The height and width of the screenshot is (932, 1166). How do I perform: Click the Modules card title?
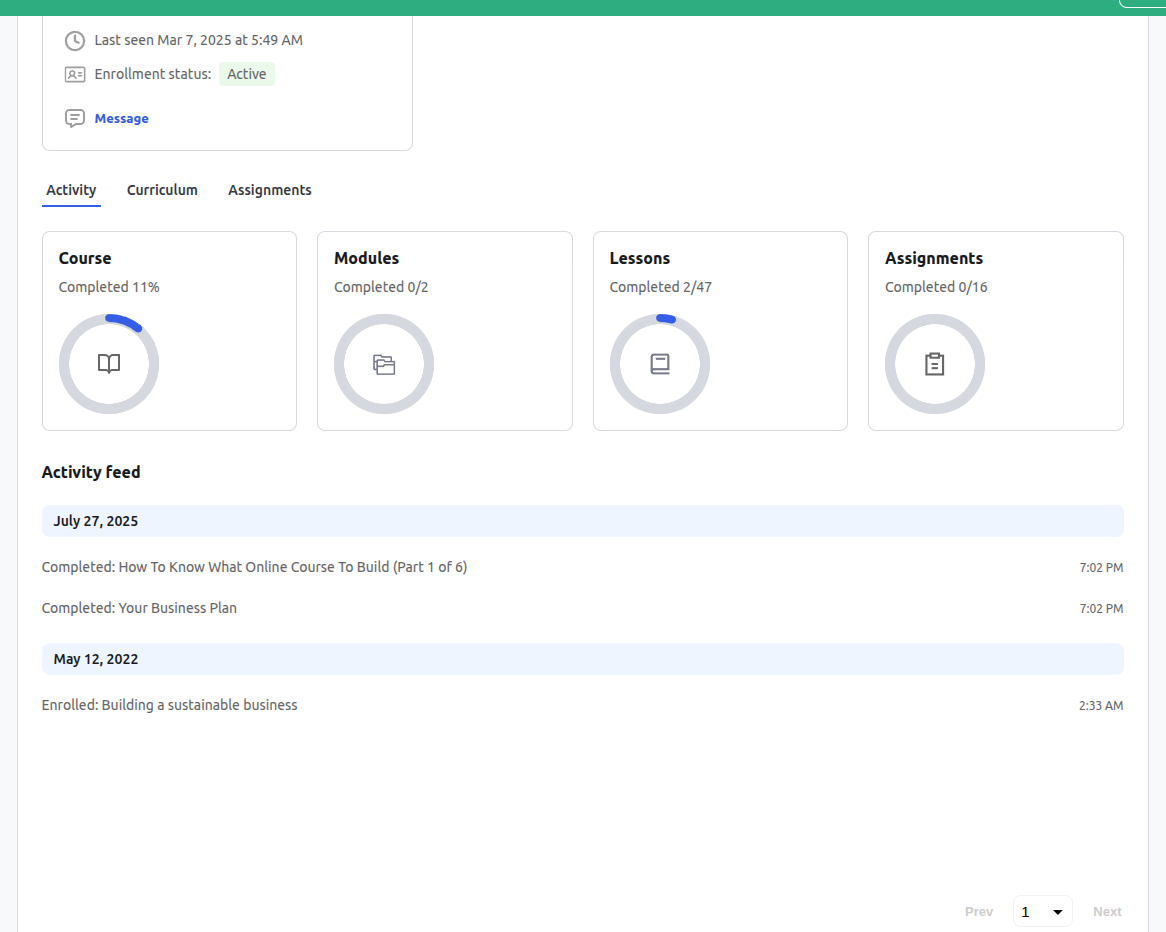point(367,258)
